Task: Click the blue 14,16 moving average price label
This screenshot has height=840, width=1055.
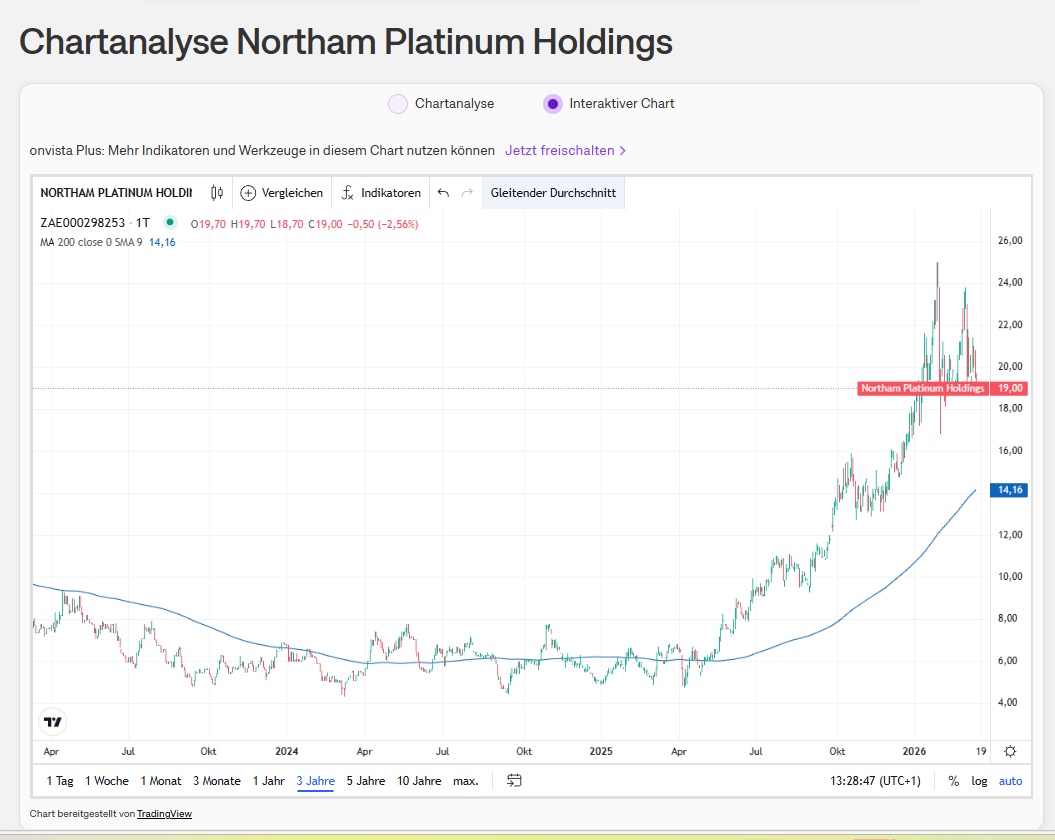Action: [x=1010, y=490]
